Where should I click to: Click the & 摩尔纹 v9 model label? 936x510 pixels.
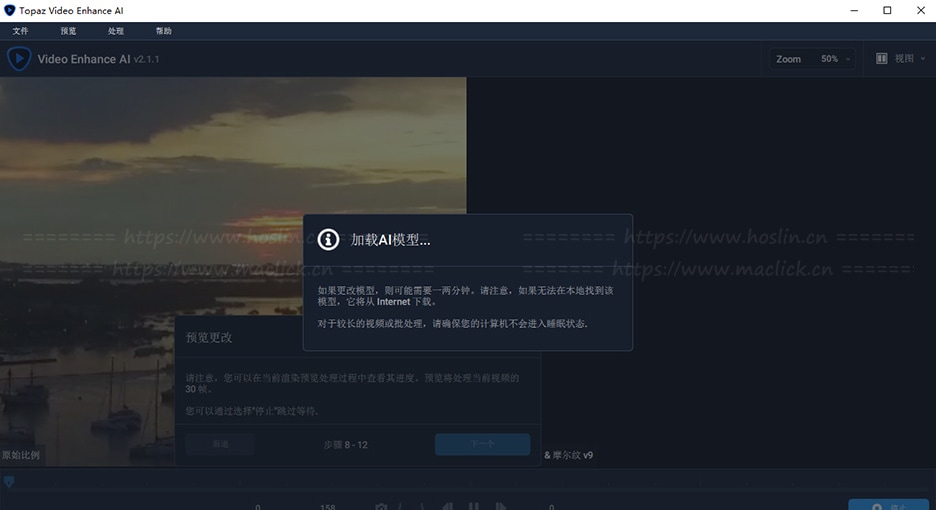point(568,455)
